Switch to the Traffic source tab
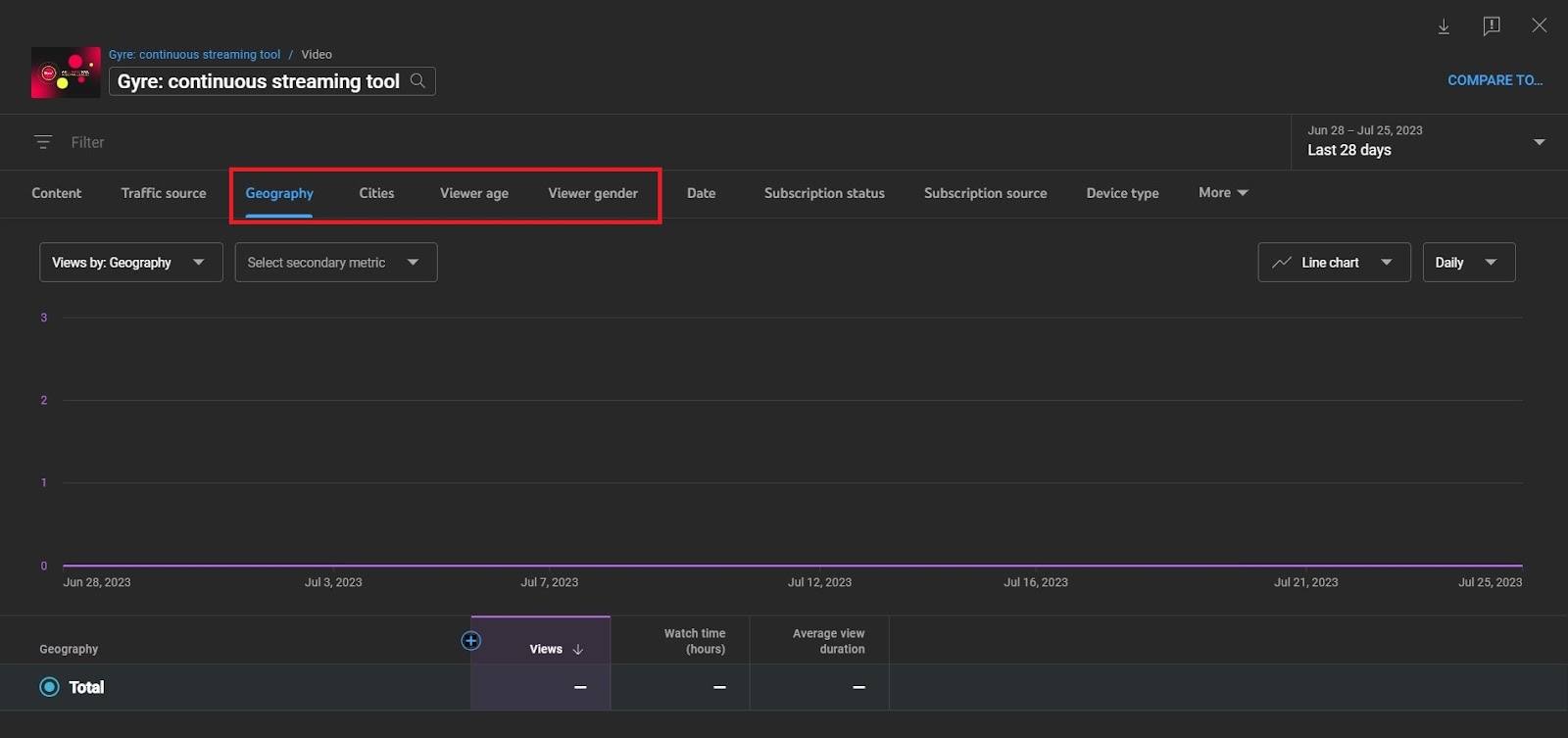Image resolution: width=1568 pixels, height=738 pixels. point(164,193)
